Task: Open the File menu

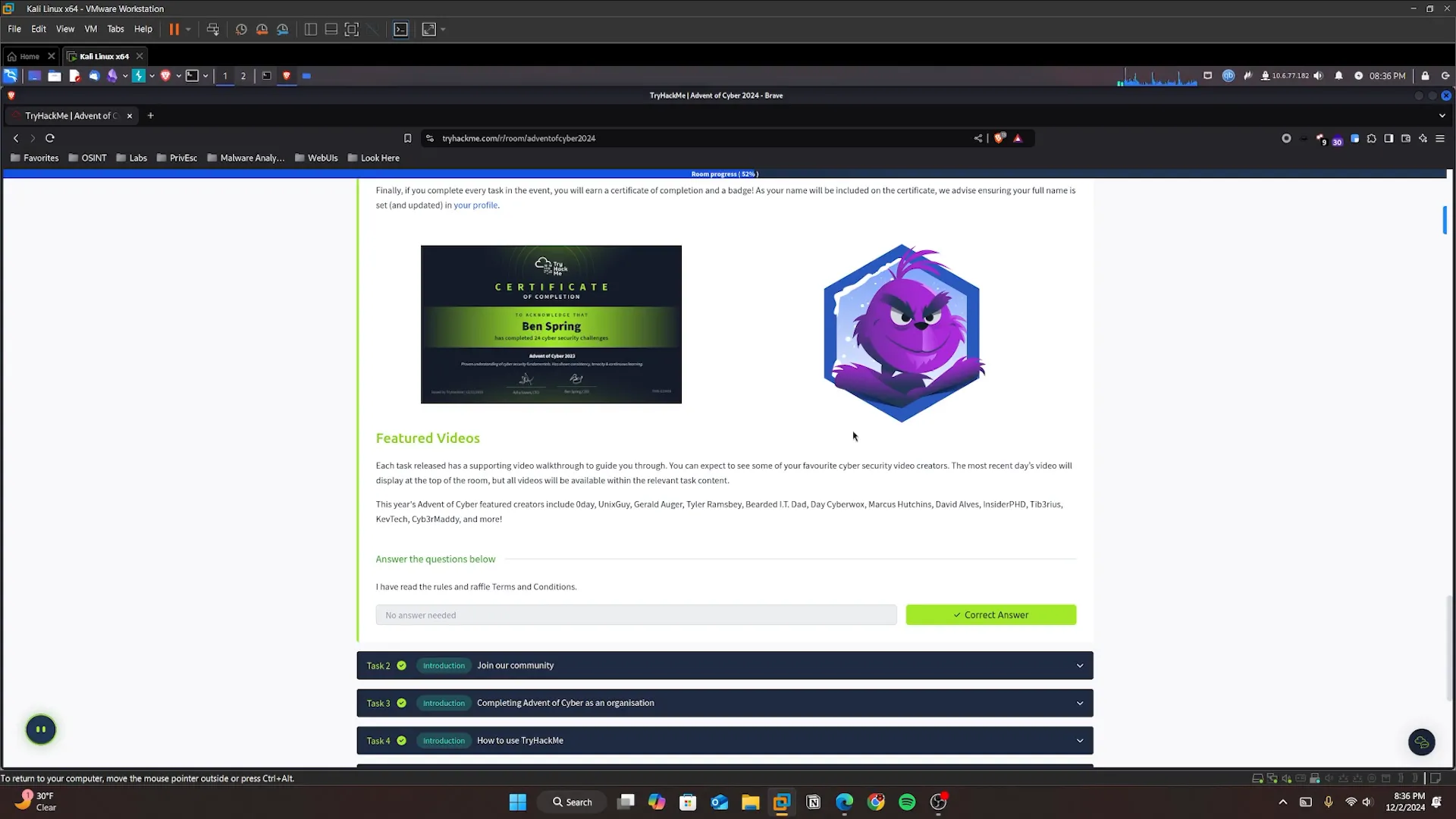Action: 14,29
